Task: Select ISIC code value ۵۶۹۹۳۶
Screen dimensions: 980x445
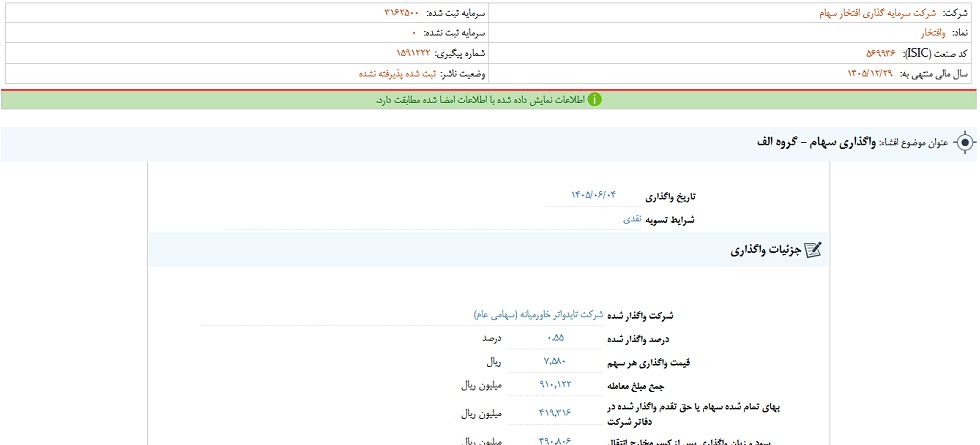Action: (x=881, y=53)
